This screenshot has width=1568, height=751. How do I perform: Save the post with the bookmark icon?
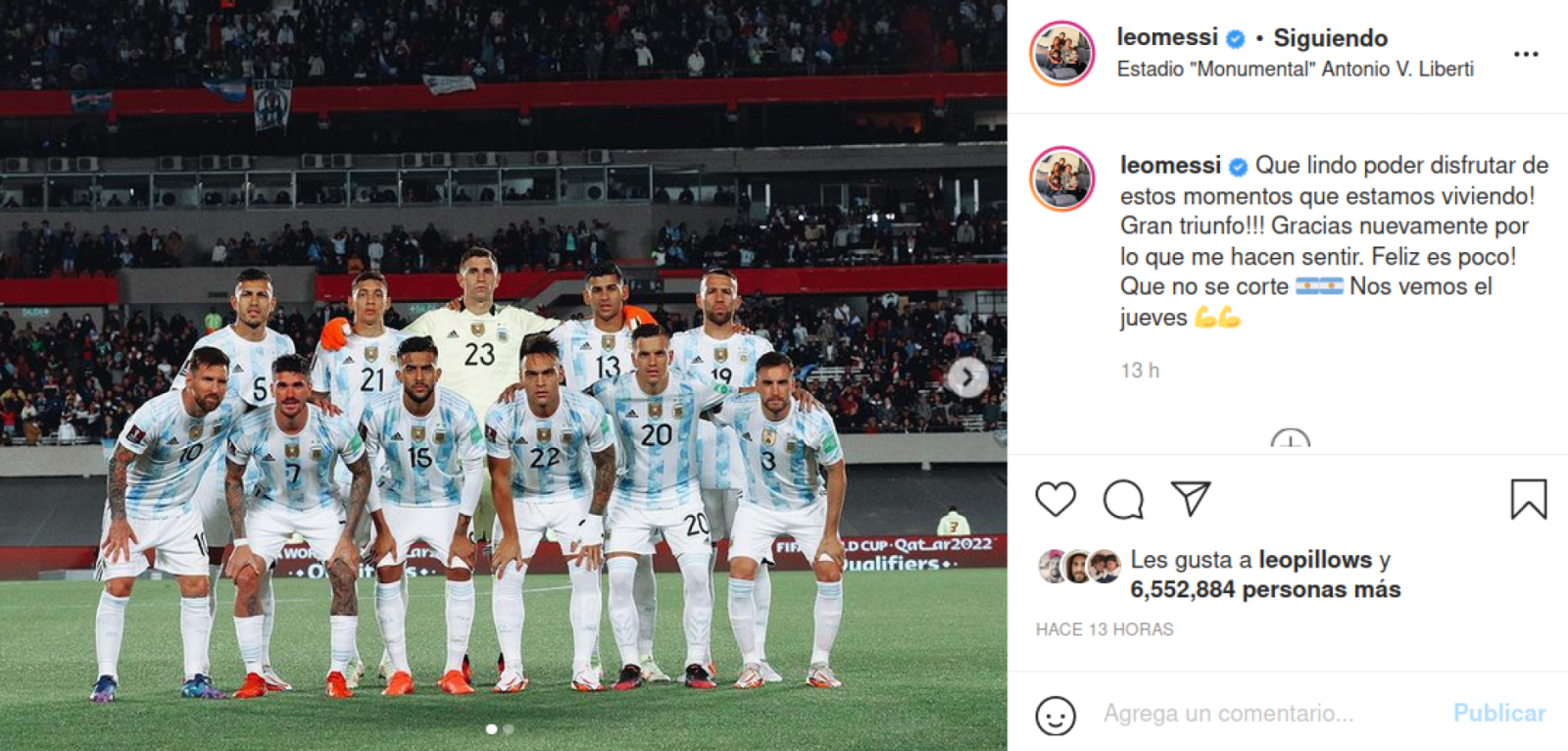coord(1528,499)
